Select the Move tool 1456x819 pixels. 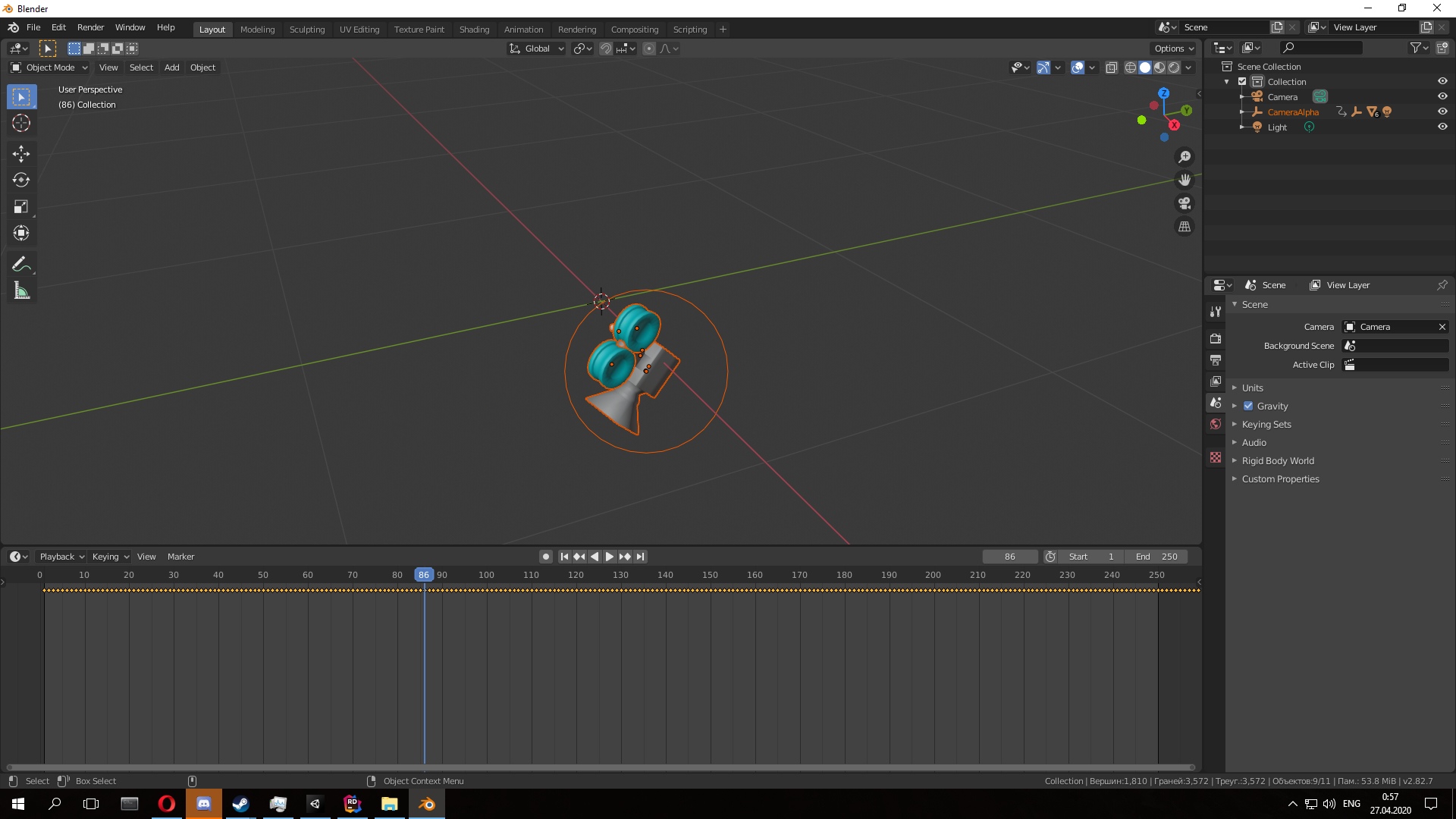[x=21, y=154]
